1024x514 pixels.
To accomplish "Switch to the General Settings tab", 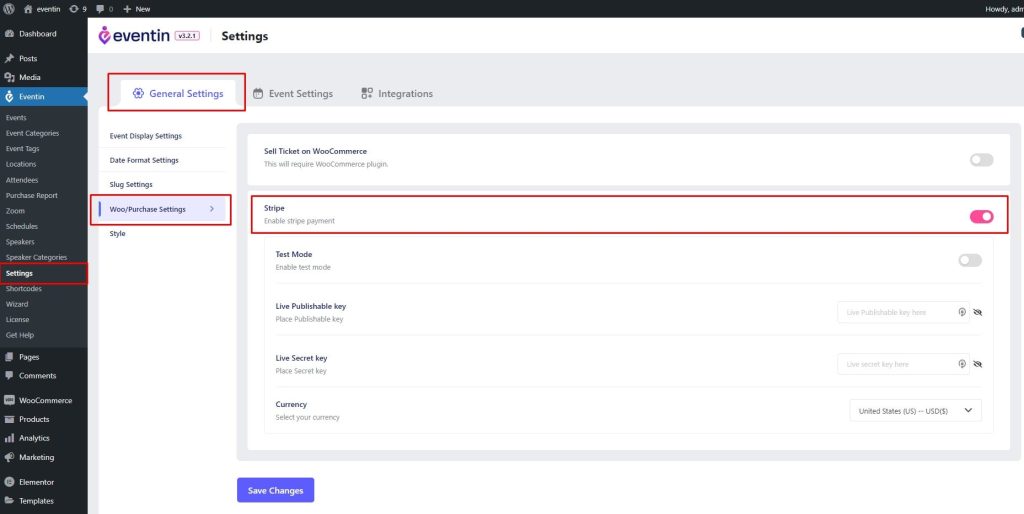I will click(x=178, y=93).
